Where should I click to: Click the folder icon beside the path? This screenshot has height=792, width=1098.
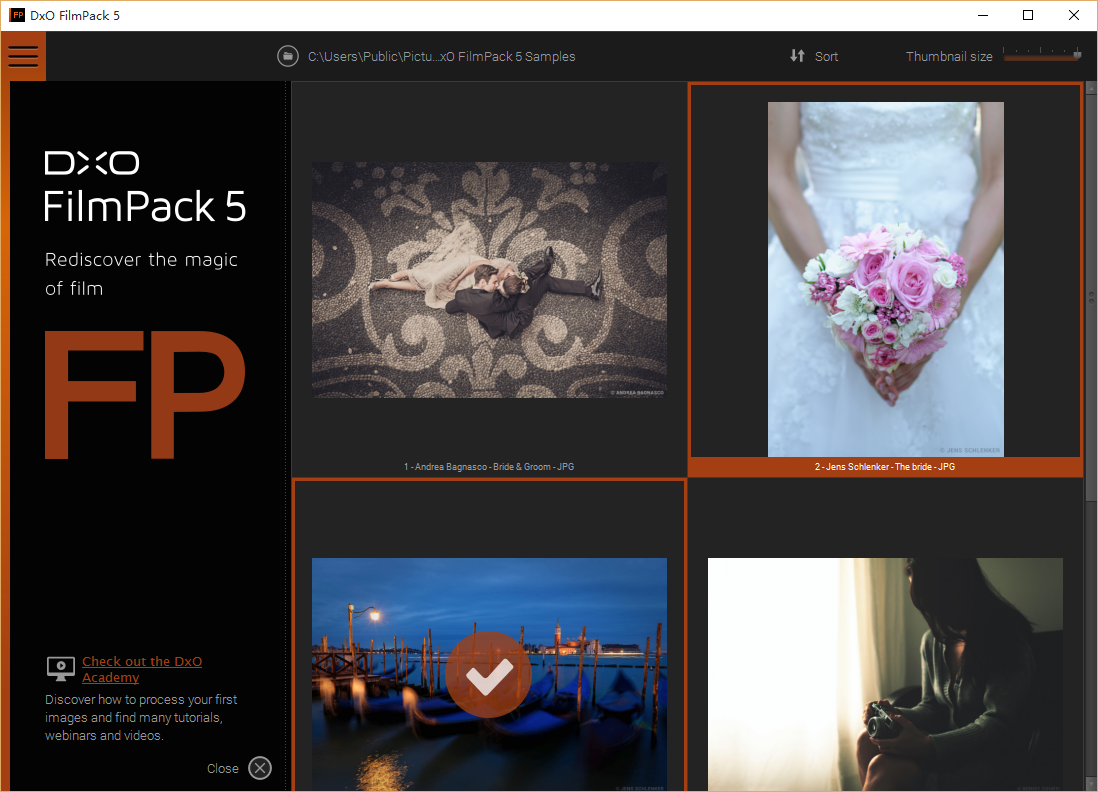coord(288,56)
